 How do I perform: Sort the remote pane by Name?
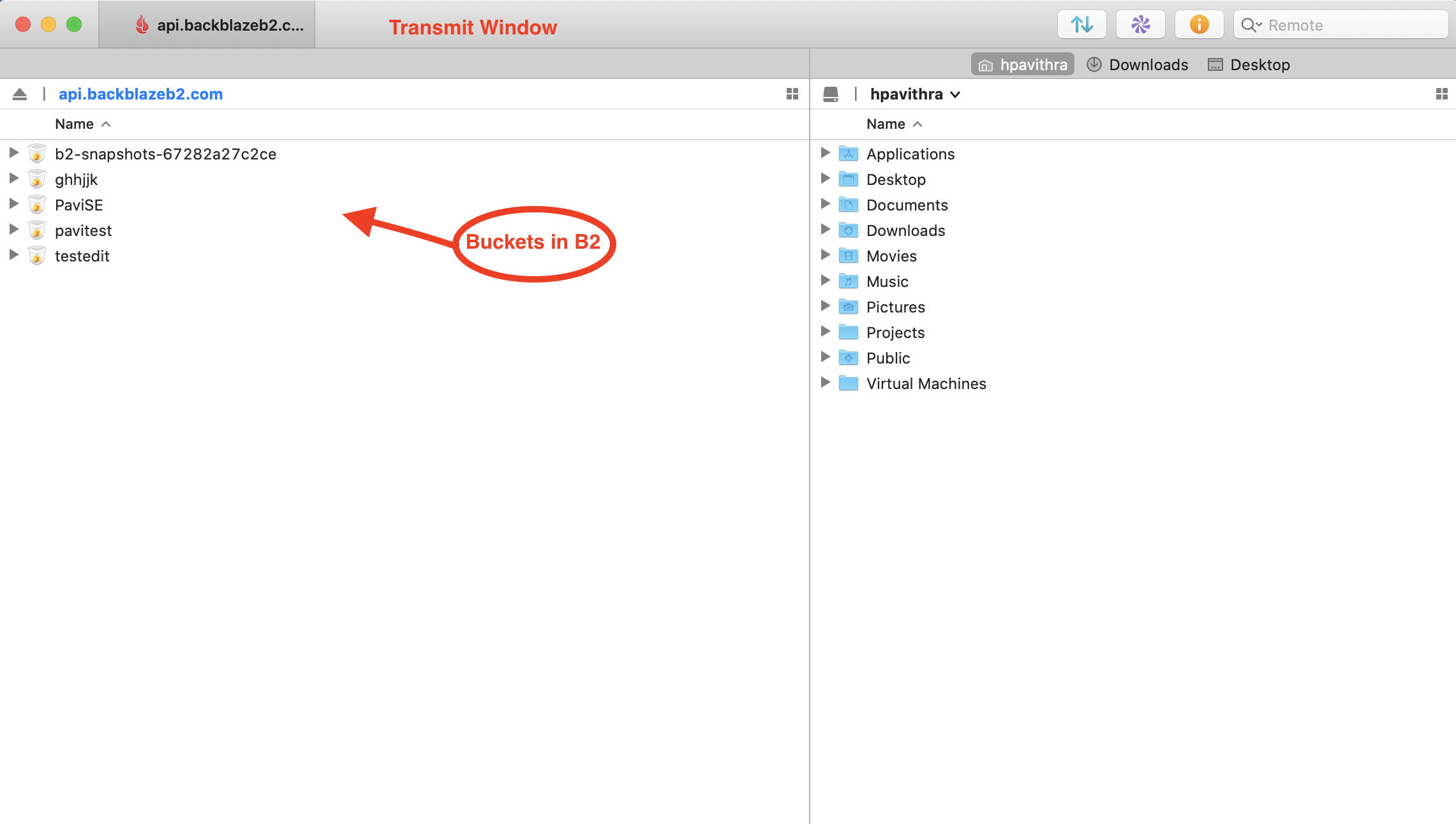(83, 124)
